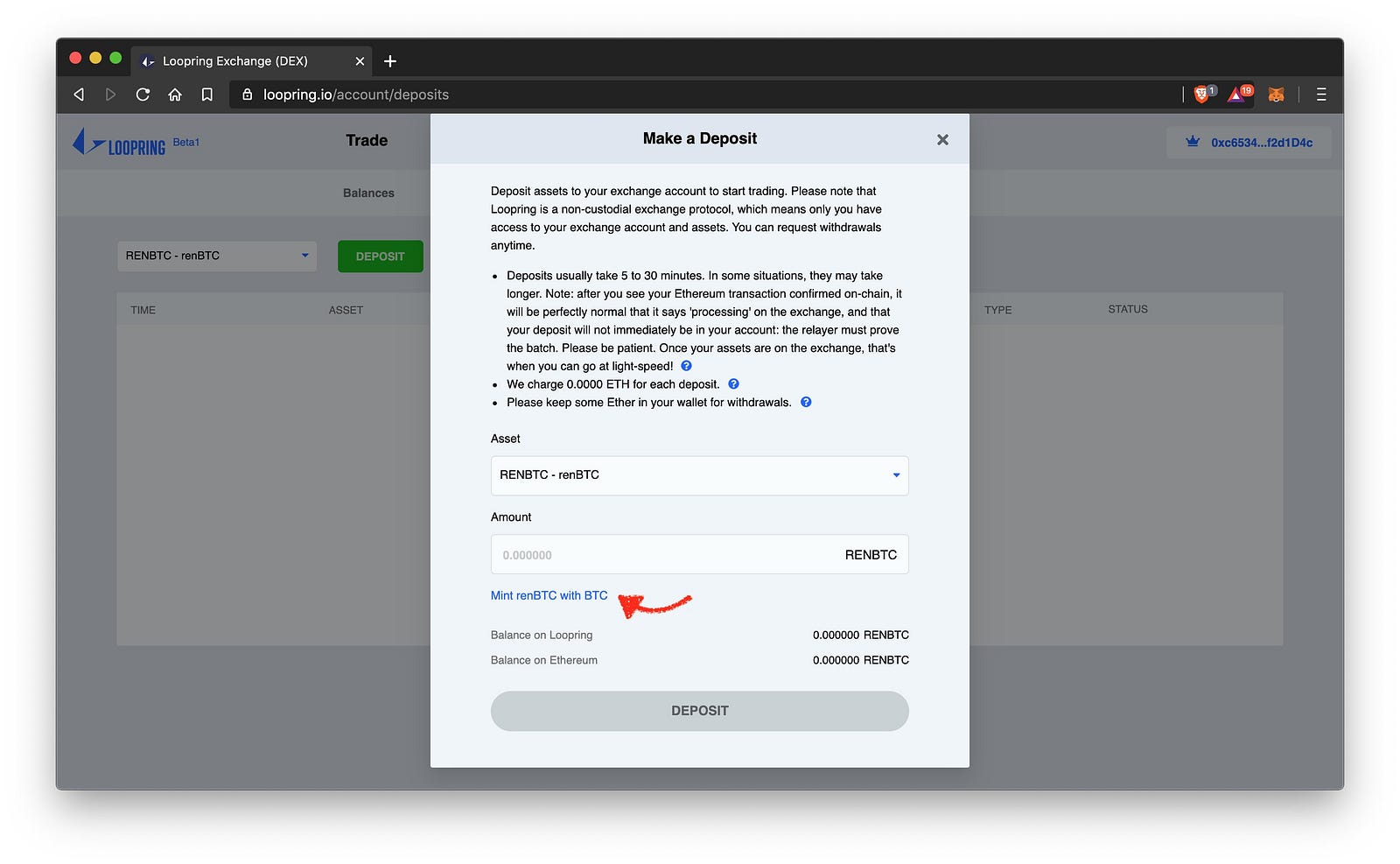Click the crown icon beside the wallet address
The width and height of the screenshot is (1400, 864).
(1193, 142)
